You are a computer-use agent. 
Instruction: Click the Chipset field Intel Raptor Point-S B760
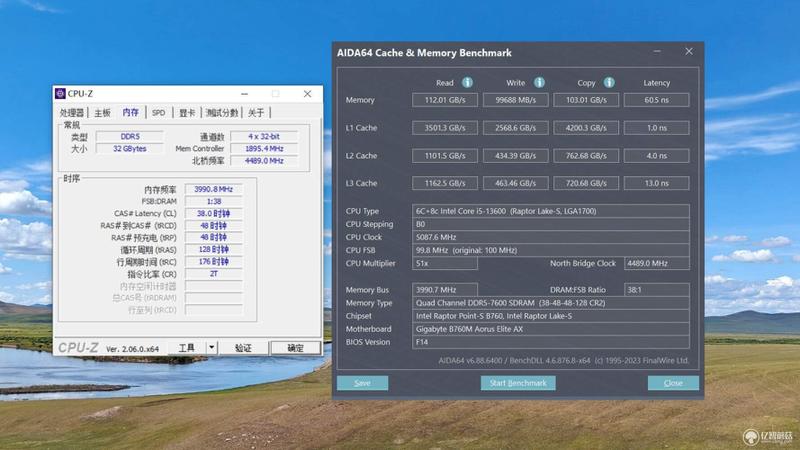551,316
